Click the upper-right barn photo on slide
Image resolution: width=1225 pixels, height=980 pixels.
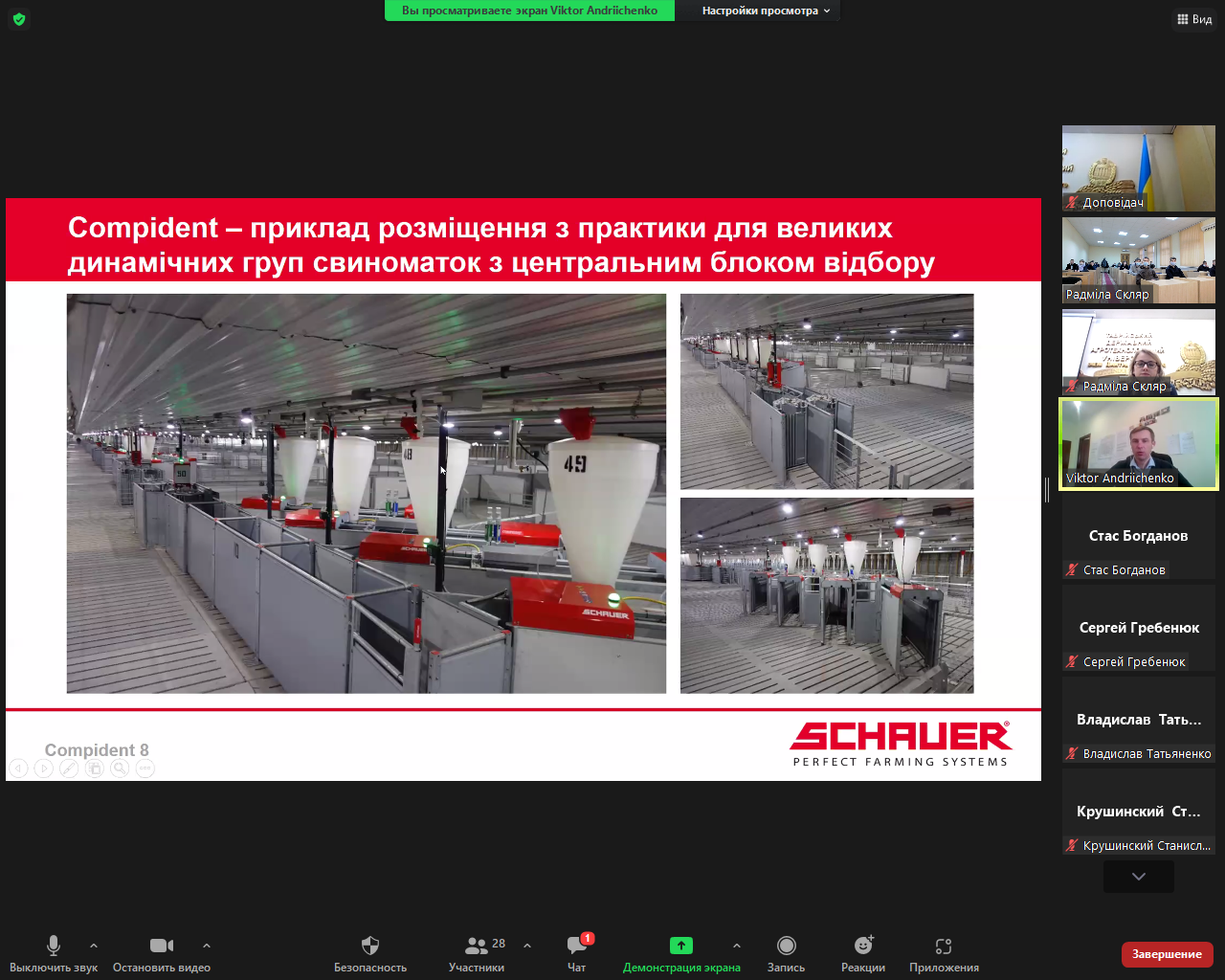pyautogui.click(x=827, y=391)
